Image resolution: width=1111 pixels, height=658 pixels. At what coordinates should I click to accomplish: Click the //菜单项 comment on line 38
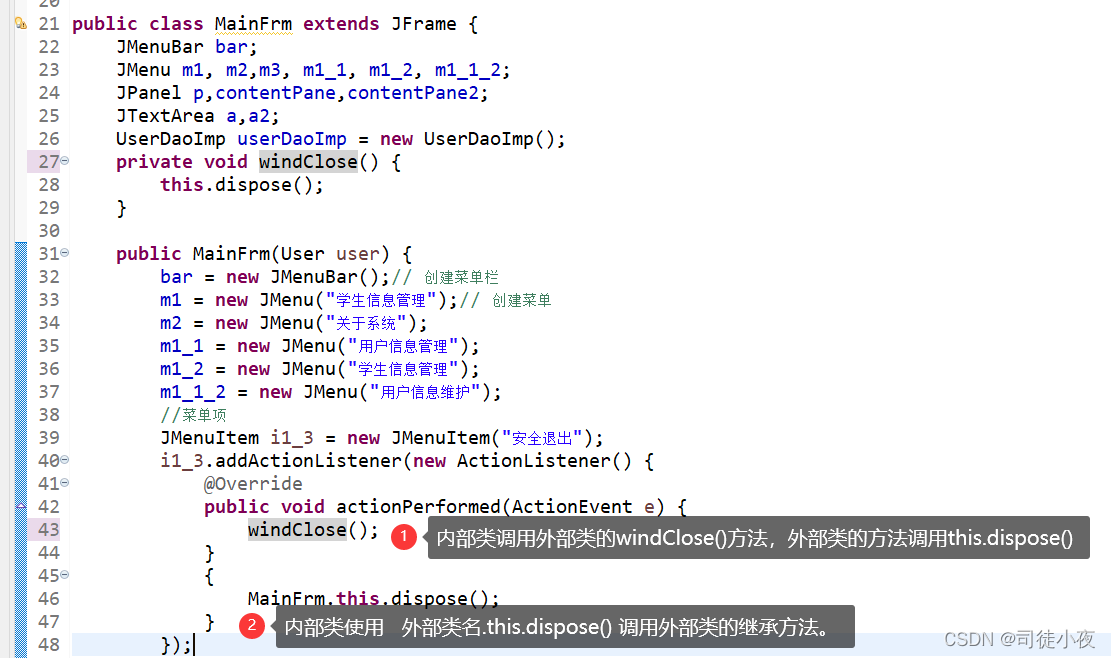(x=193, y=415)
